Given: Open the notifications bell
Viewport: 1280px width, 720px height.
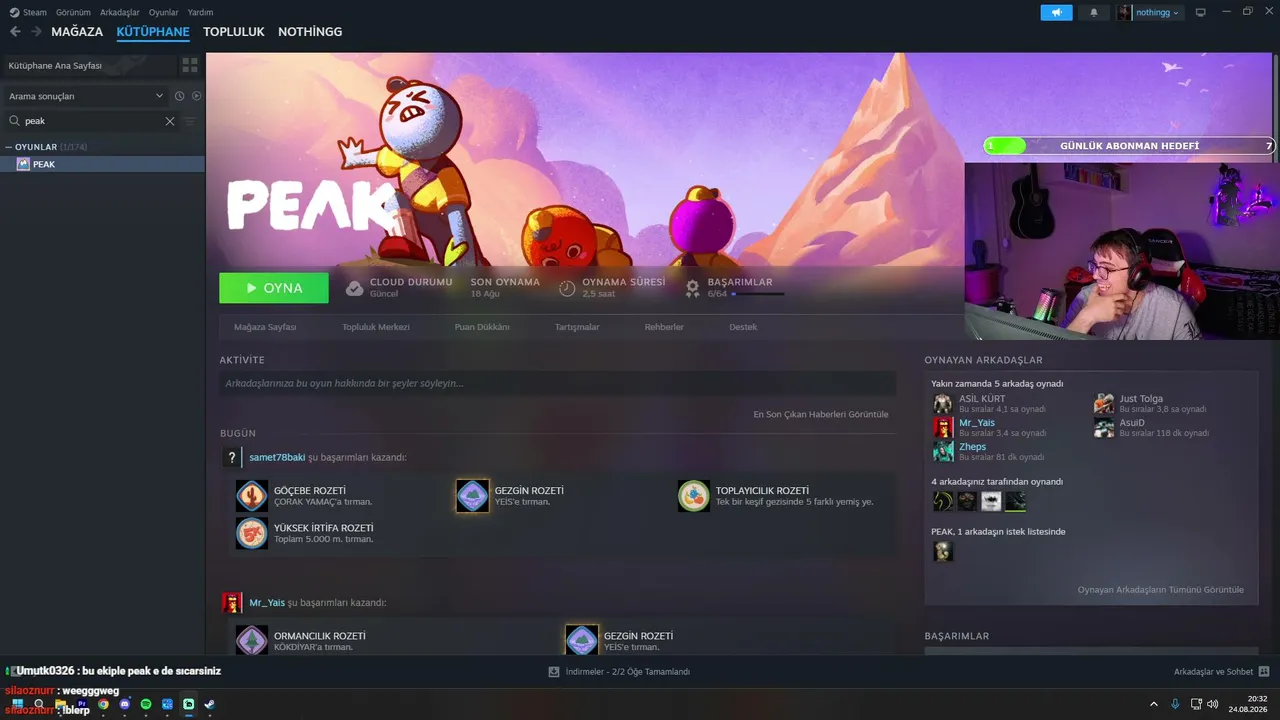Looking at the screenshot, I should (x=1093, y=12).
